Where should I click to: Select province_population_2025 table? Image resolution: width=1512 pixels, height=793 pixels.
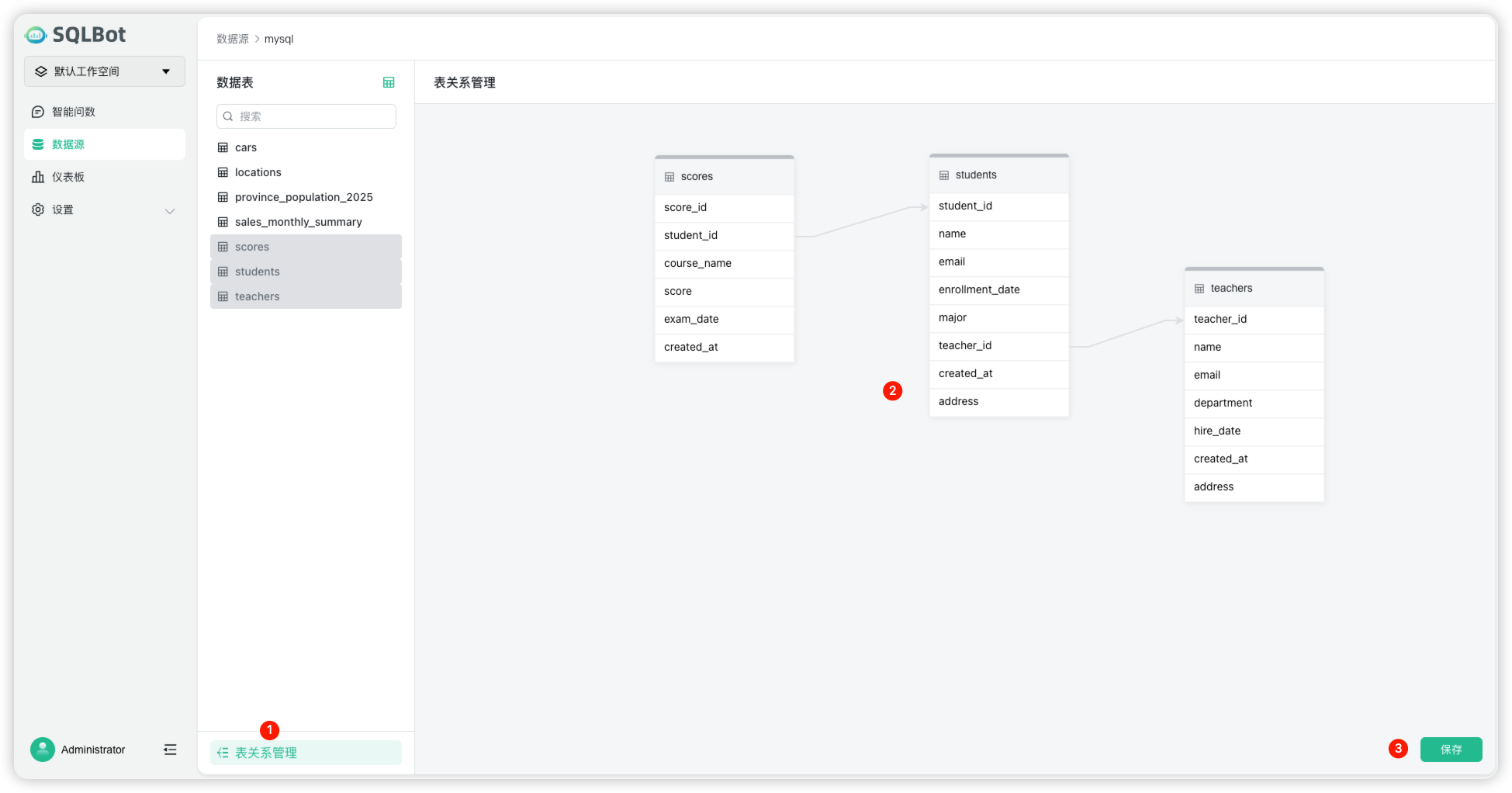(303, 197)
